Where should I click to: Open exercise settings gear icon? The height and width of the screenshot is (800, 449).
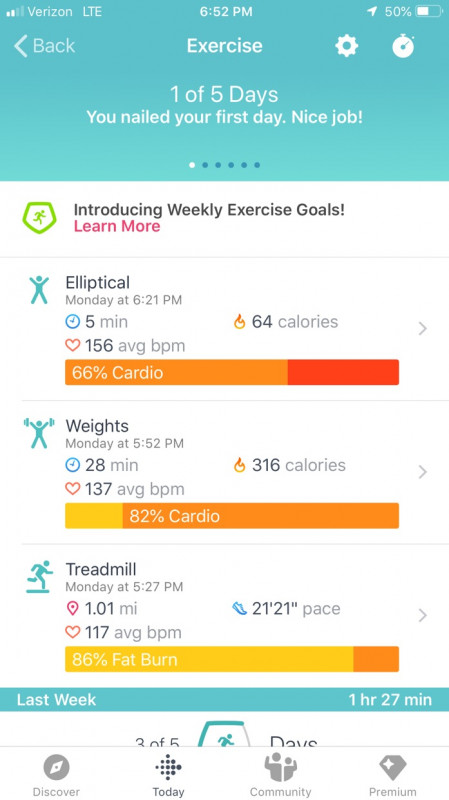346,46
